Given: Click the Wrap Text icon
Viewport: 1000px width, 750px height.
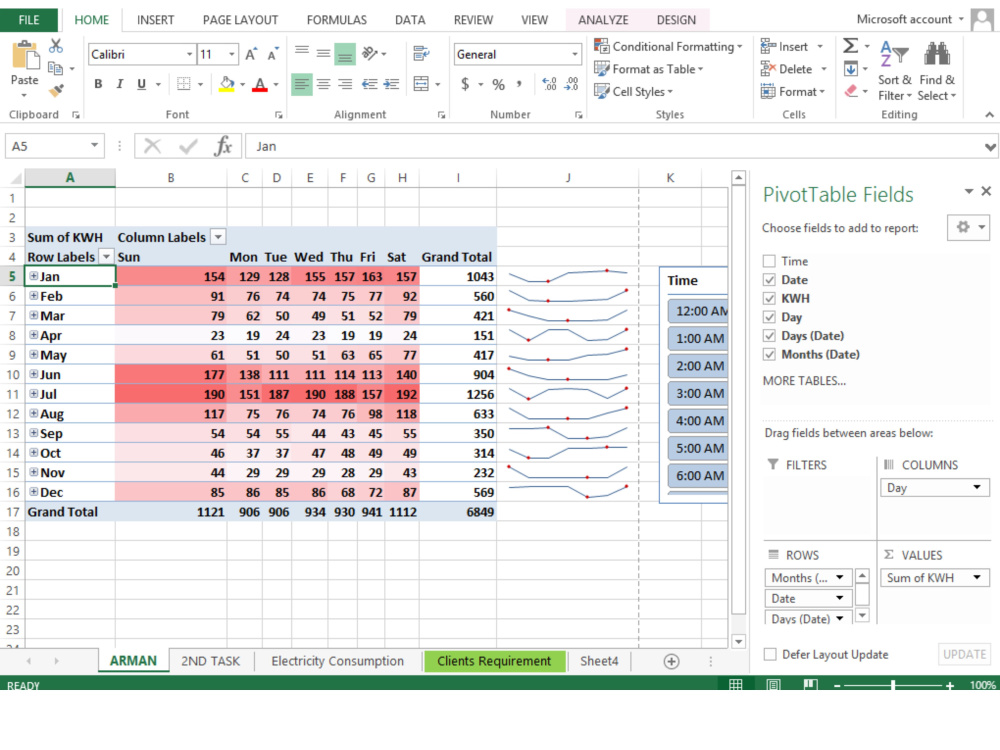Looking at the screenshot, I should [x=421, y=54].
